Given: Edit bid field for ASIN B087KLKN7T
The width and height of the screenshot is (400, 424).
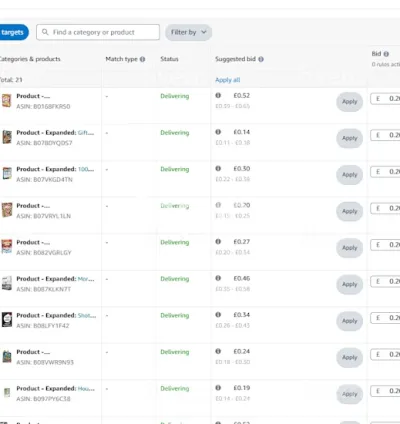Looking at the screenshot, I should (x=385, y=281).
